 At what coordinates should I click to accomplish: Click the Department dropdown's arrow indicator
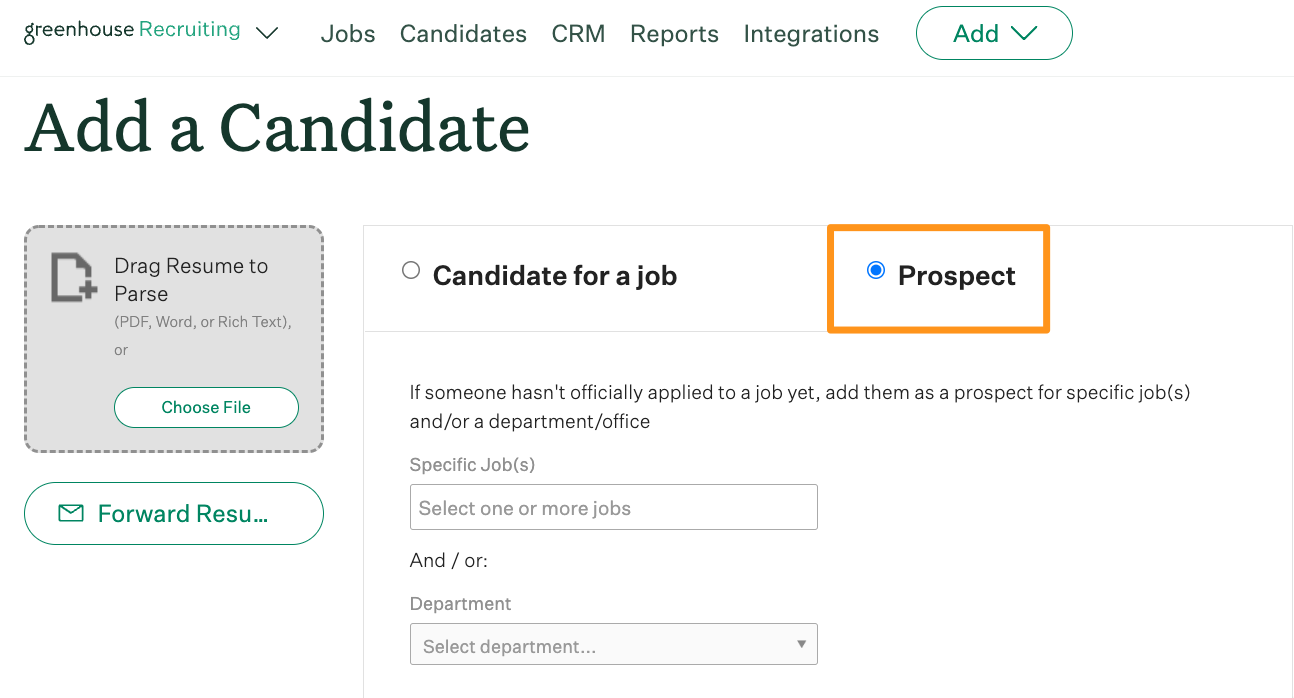pos(801,644)
